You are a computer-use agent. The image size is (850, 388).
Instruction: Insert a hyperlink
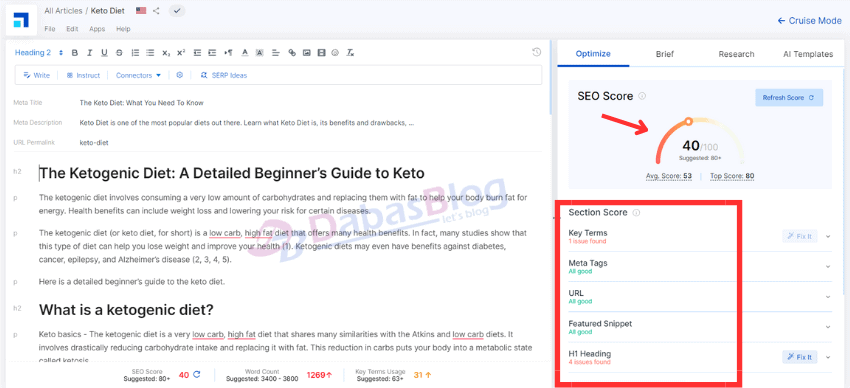(292, 53)
